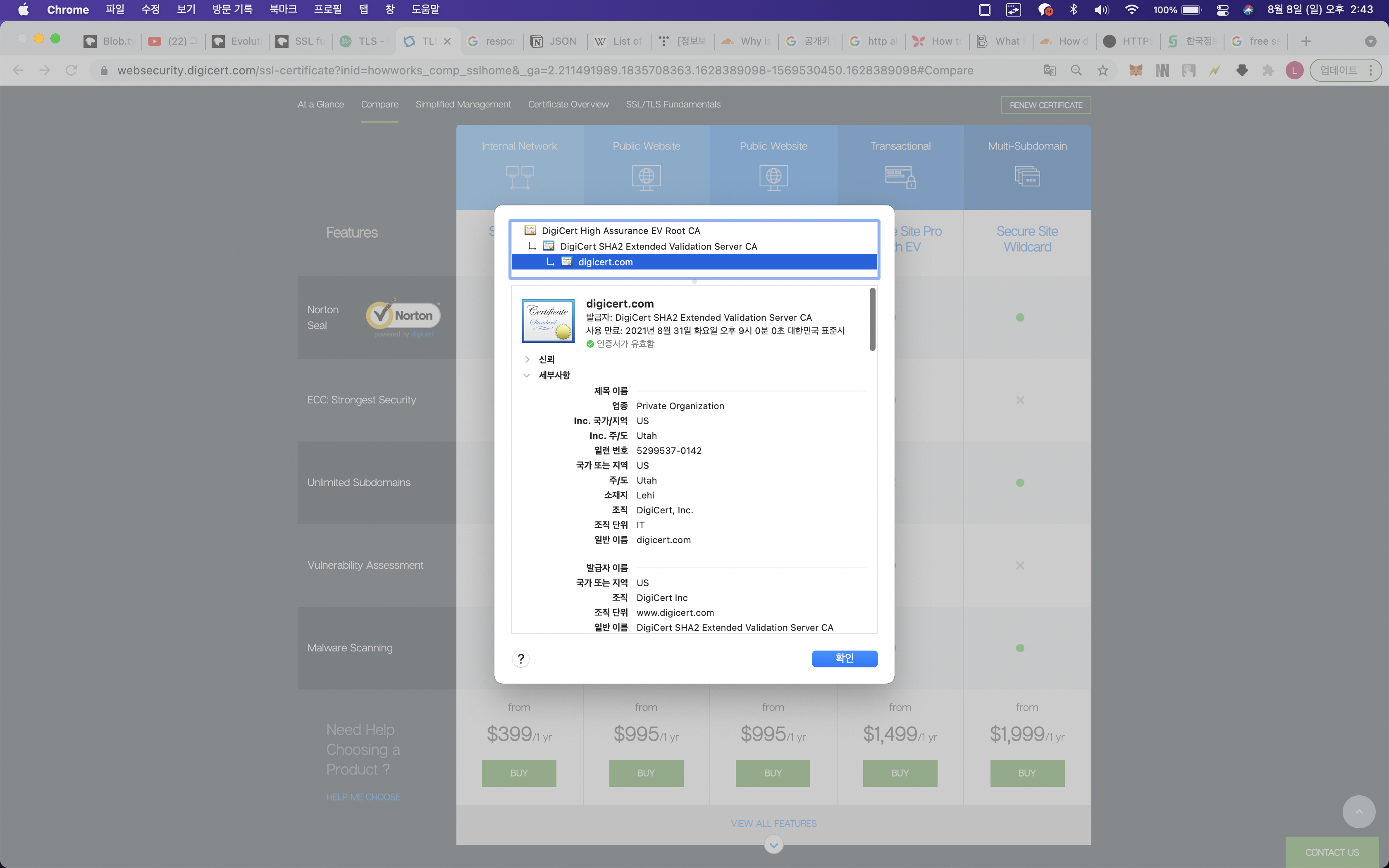Click the lock icon beside the URL
The image size is (1389, 868).
click(x=104, y=71)
